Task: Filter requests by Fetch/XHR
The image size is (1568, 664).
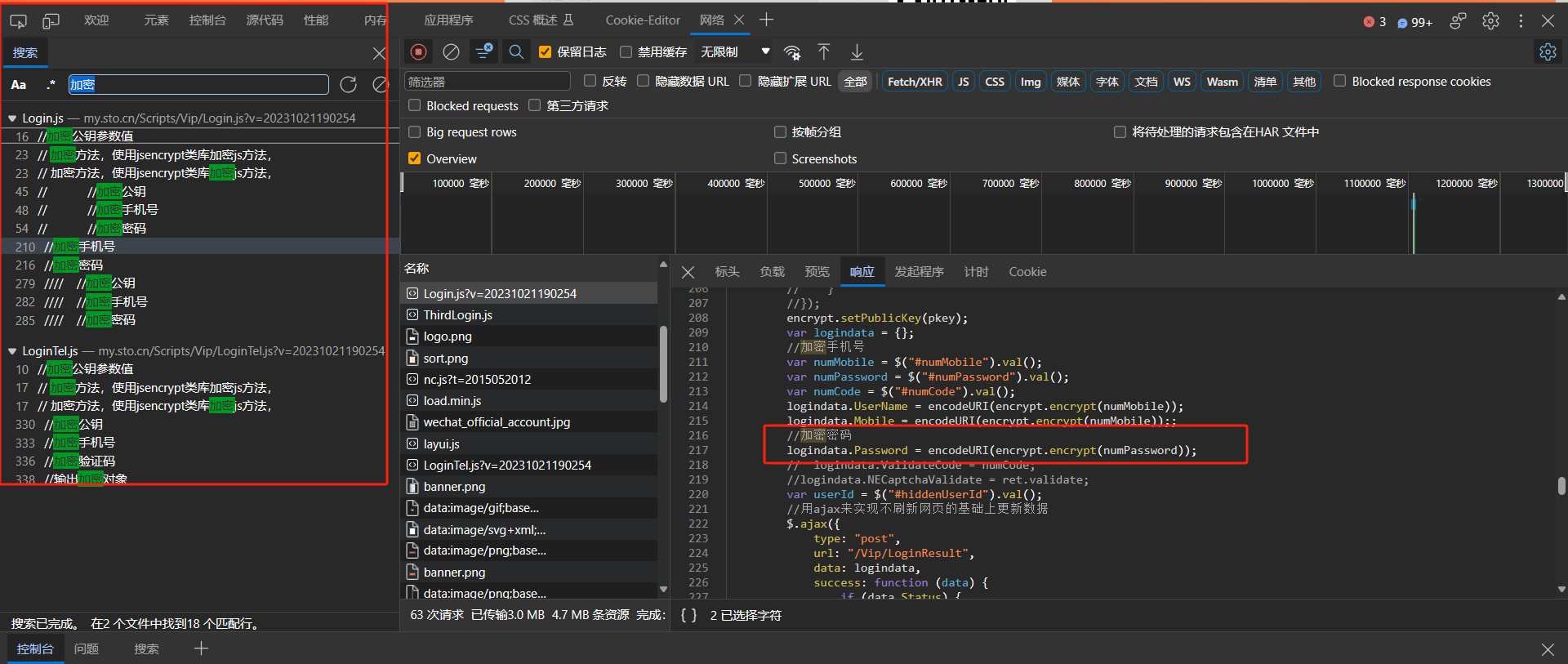Action: click(x=915, y=82)
